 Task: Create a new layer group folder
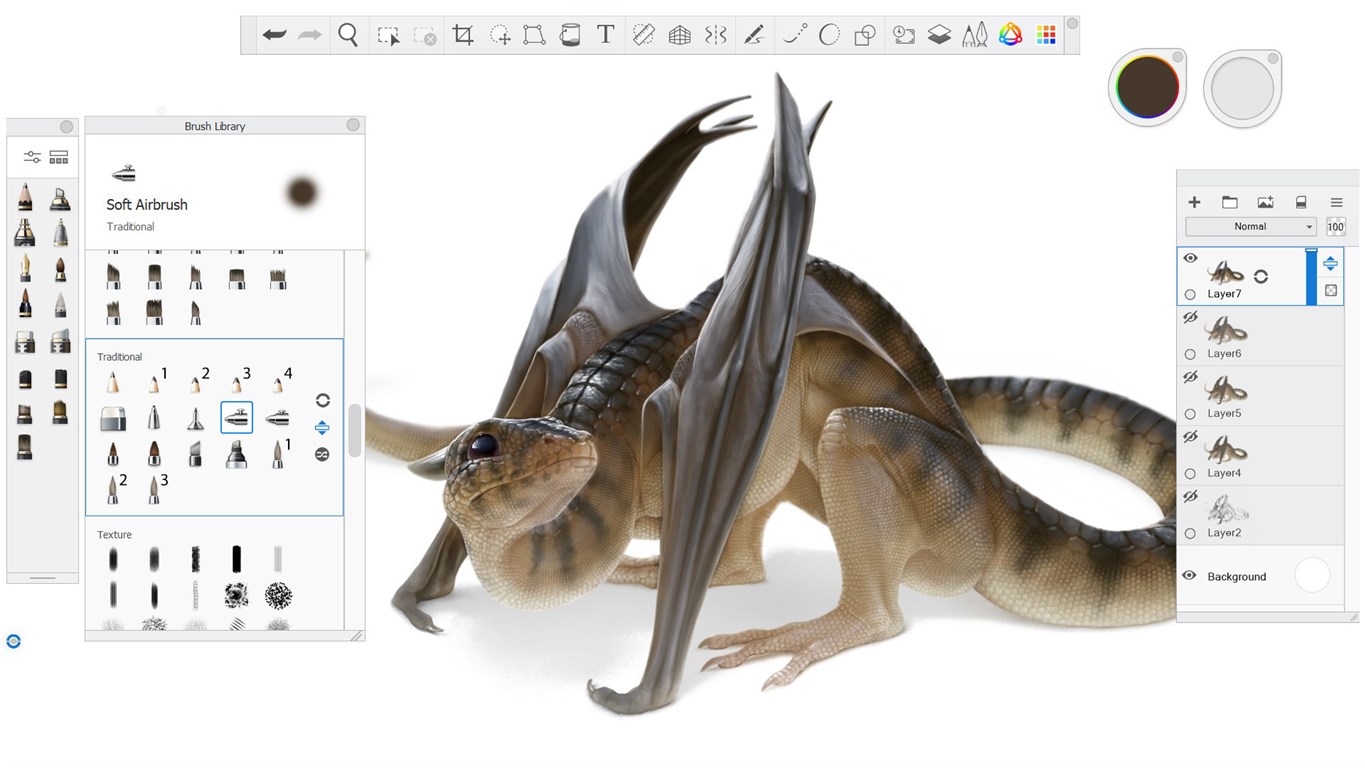tap(1230, 202)
